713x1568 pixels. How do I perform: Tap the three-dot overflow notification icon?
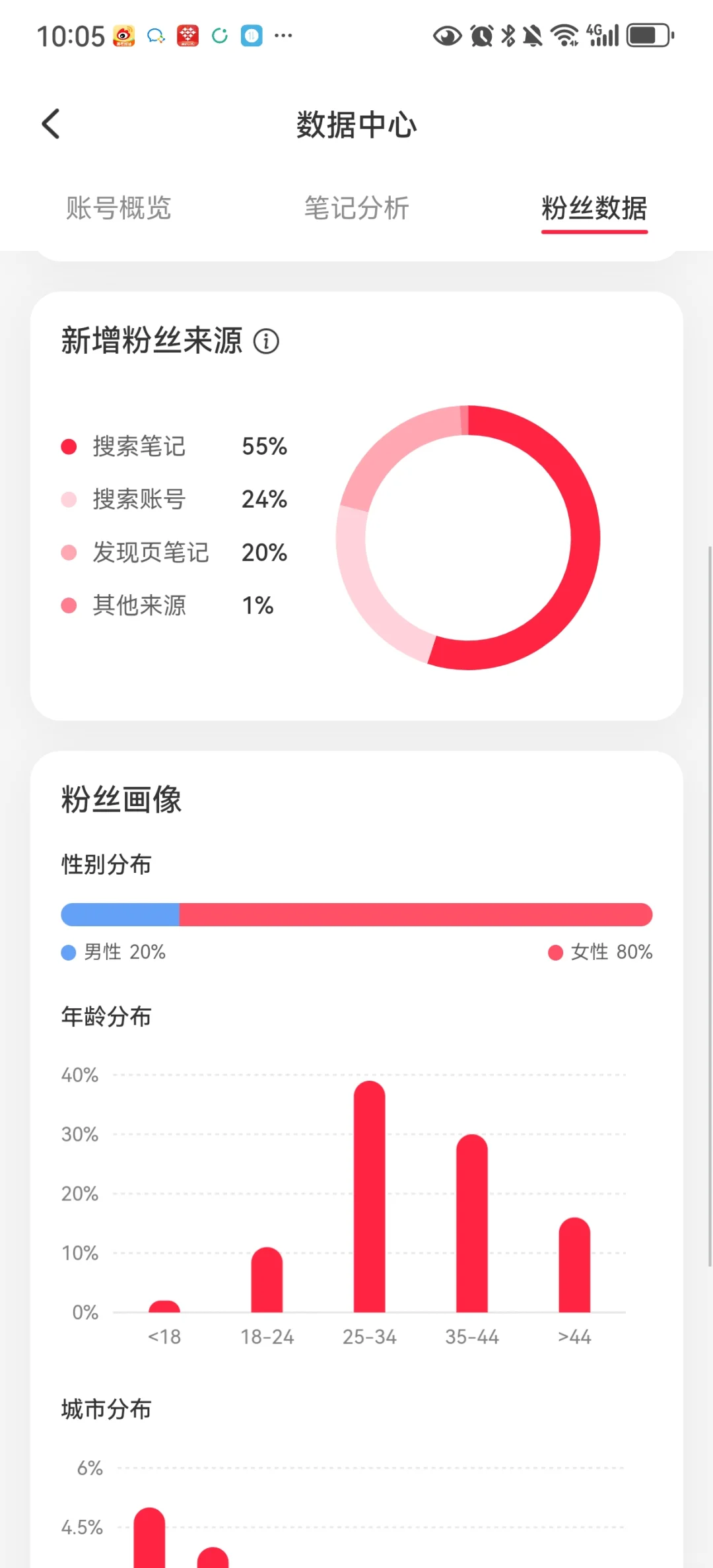point(283,36)
